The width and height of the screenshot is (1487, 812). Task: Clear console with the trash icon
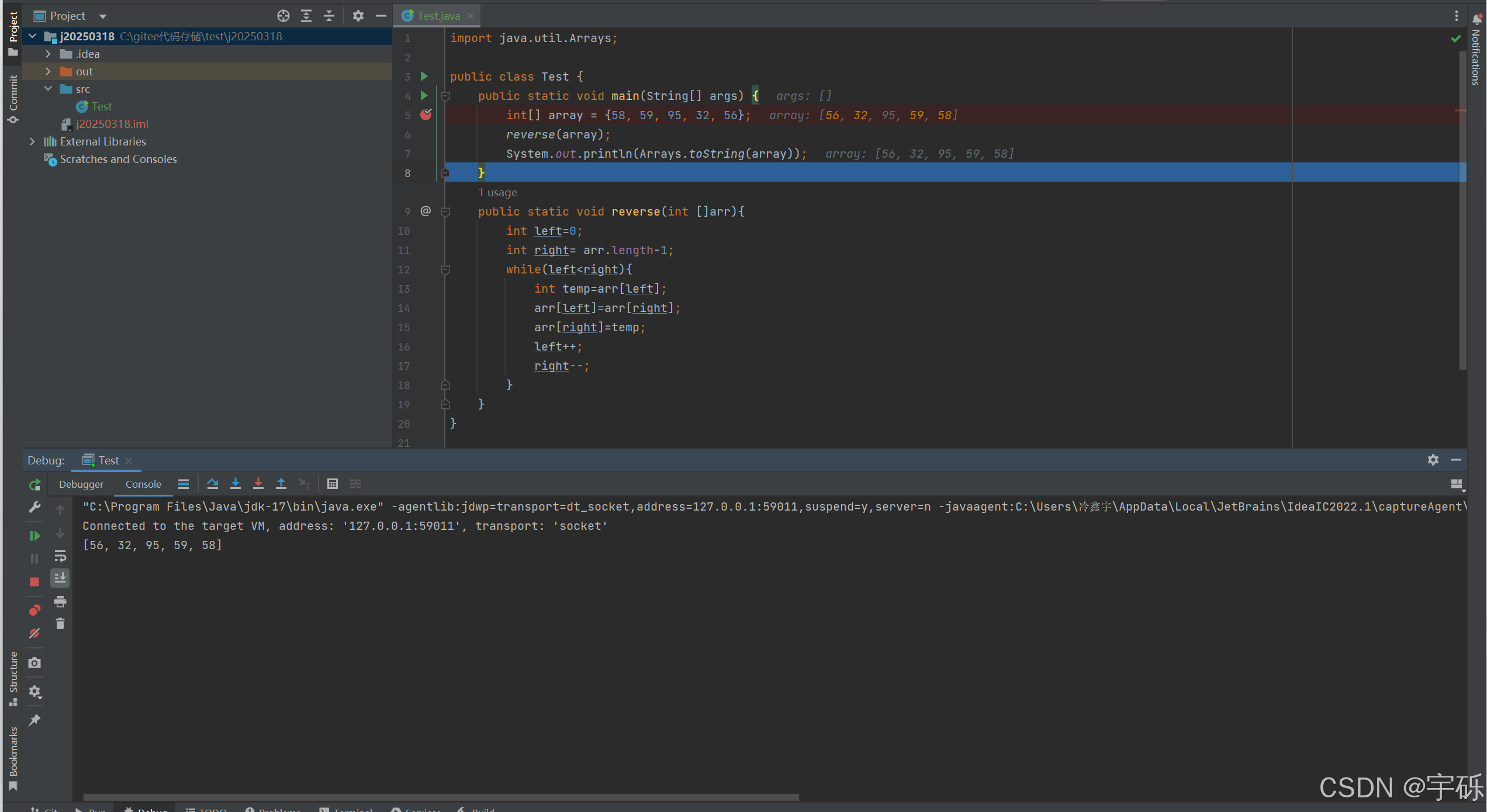(x=60, y=624)
